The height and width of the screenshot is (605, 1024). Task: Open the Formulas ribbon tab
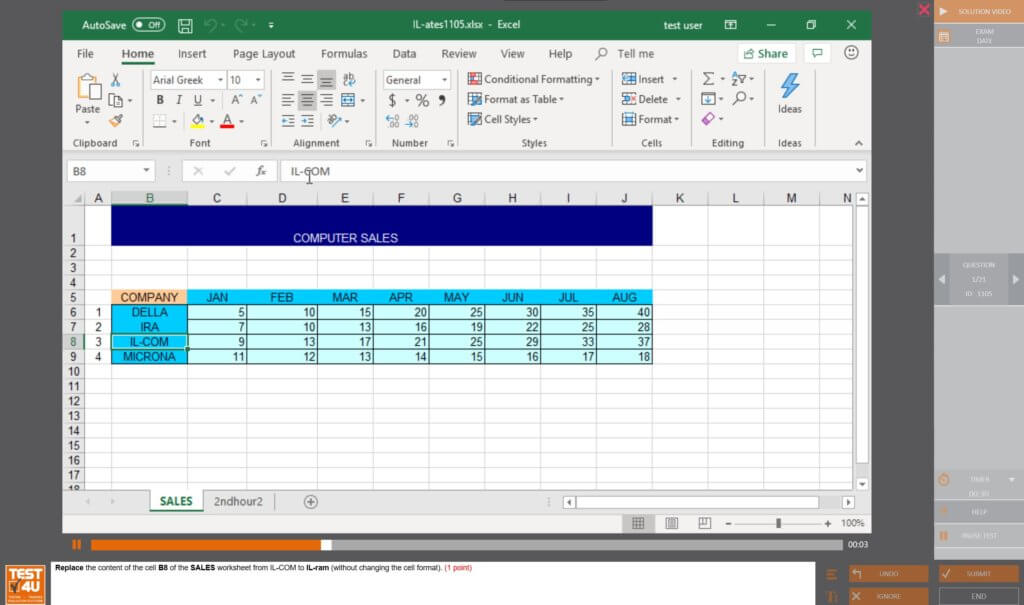point(343,54)
